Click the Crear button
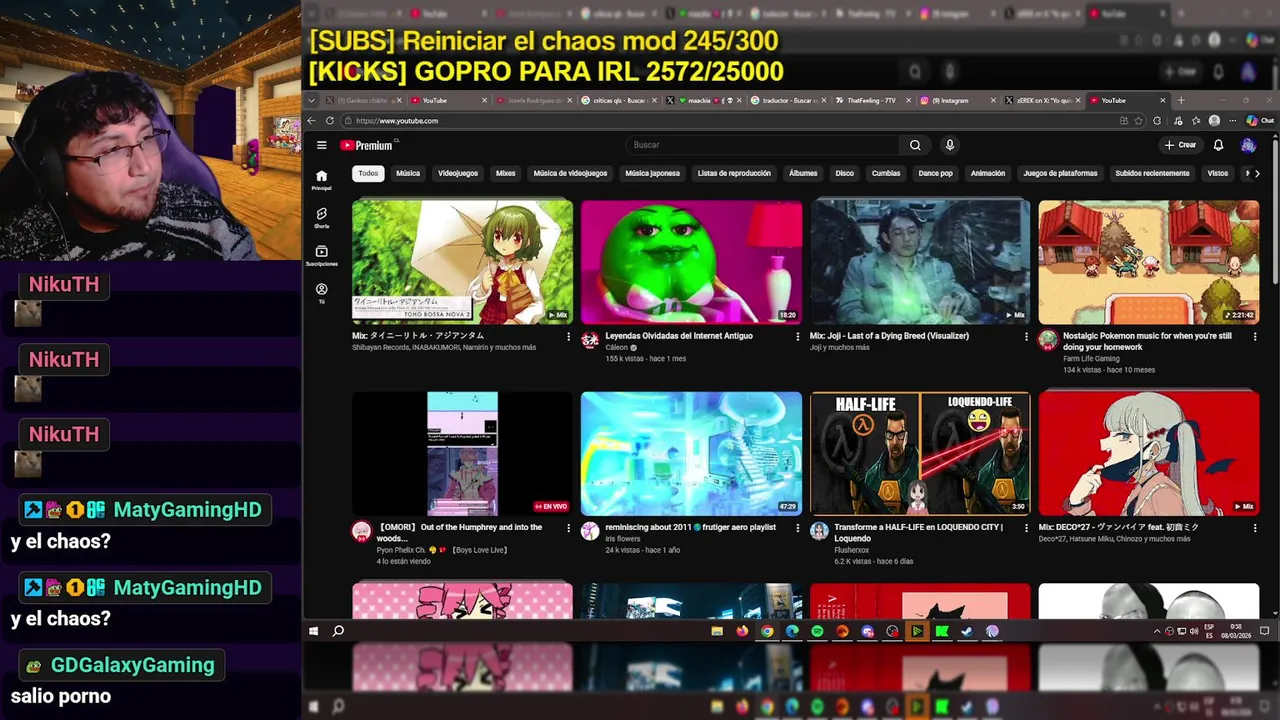 (x=1181, y=145)
